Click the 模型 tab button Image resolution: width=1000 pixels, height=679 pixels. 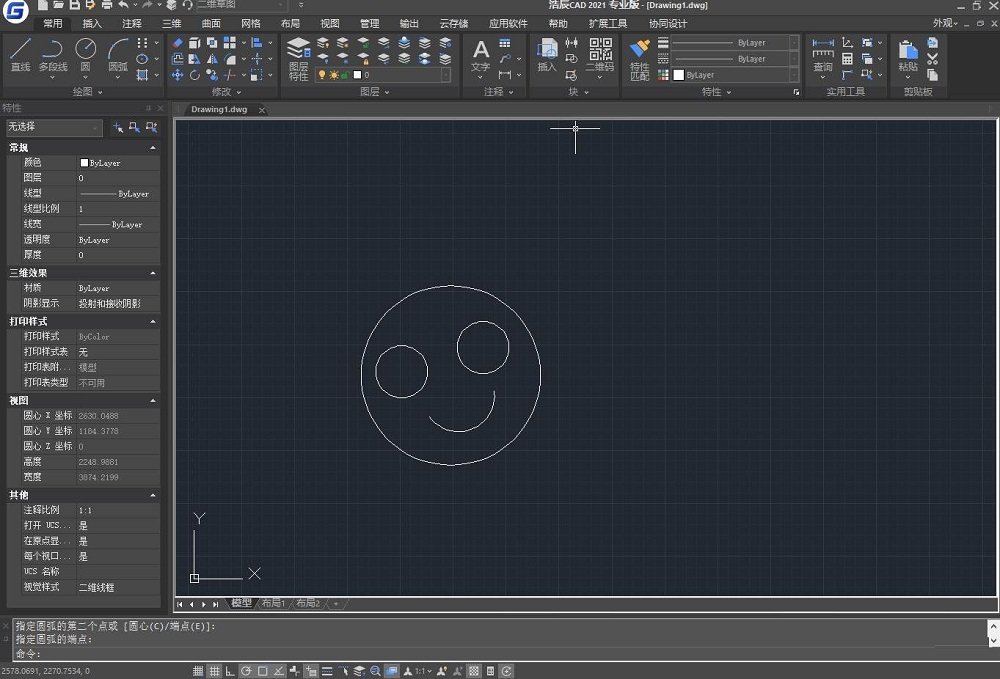click(241, 603)
